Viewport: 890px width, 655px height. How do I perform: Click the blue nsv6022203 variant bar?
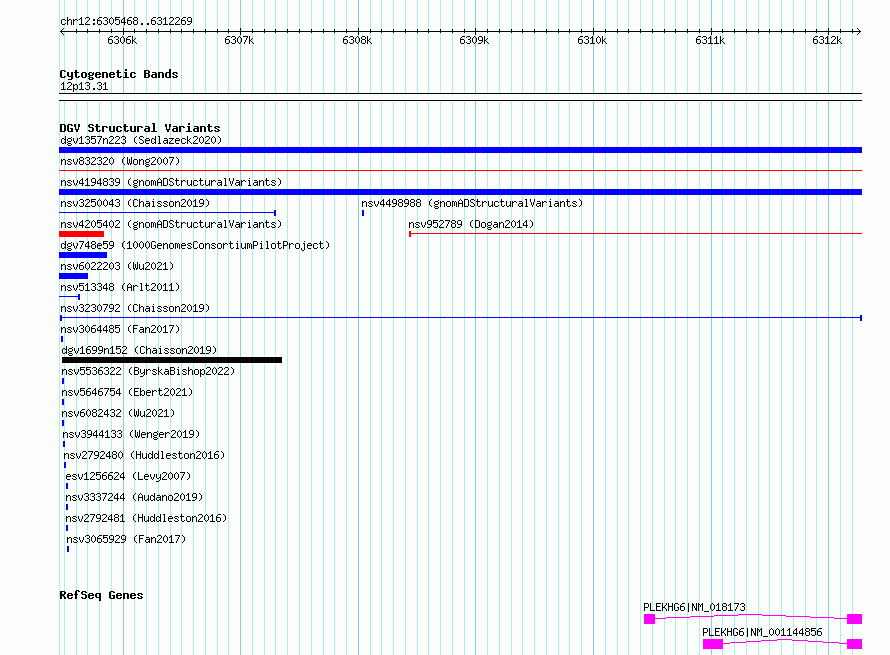(x=73, y=276)
